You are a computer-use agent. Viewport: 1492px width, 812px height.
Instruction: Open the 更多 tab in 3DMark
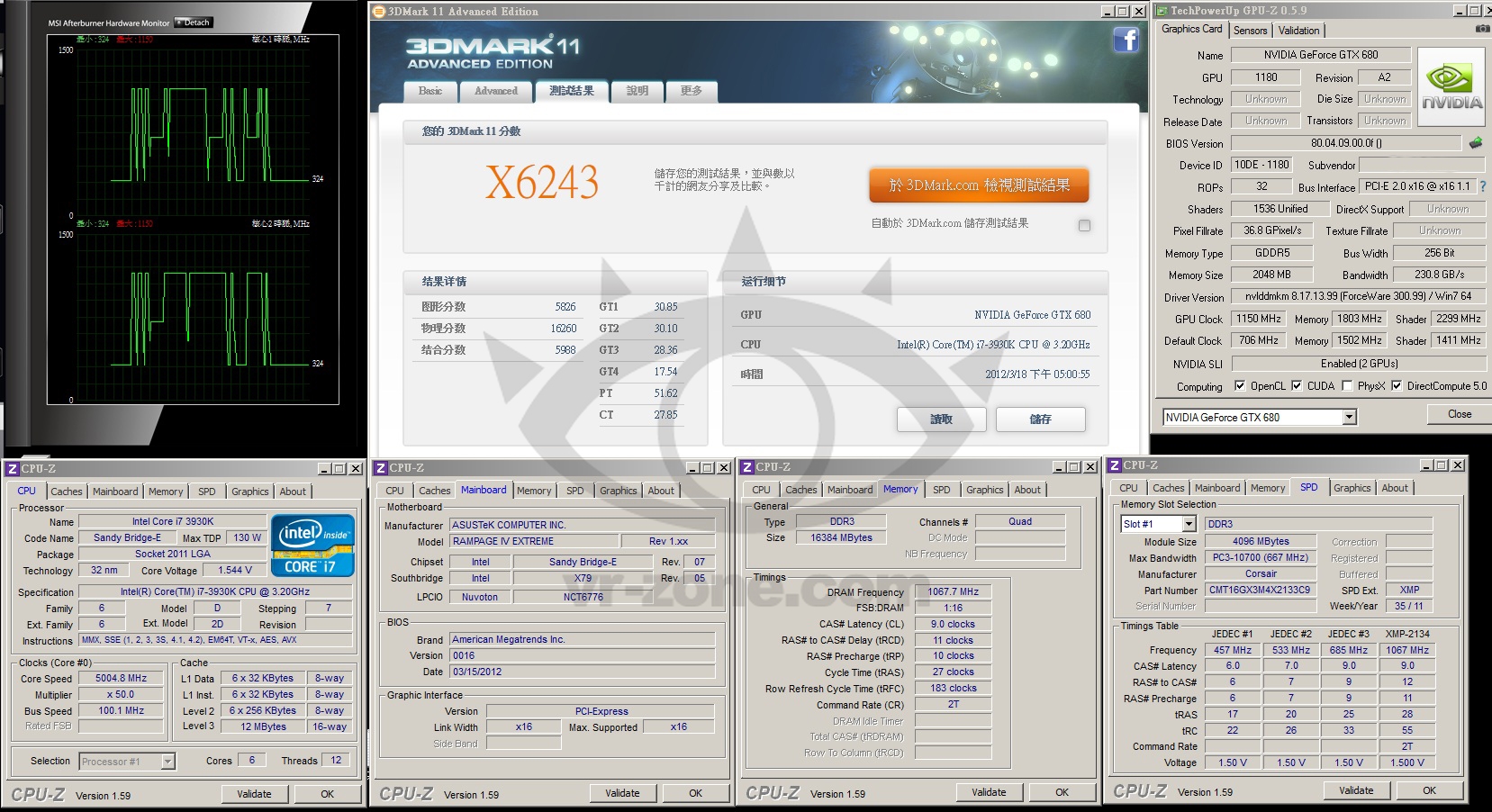[692, 91]
